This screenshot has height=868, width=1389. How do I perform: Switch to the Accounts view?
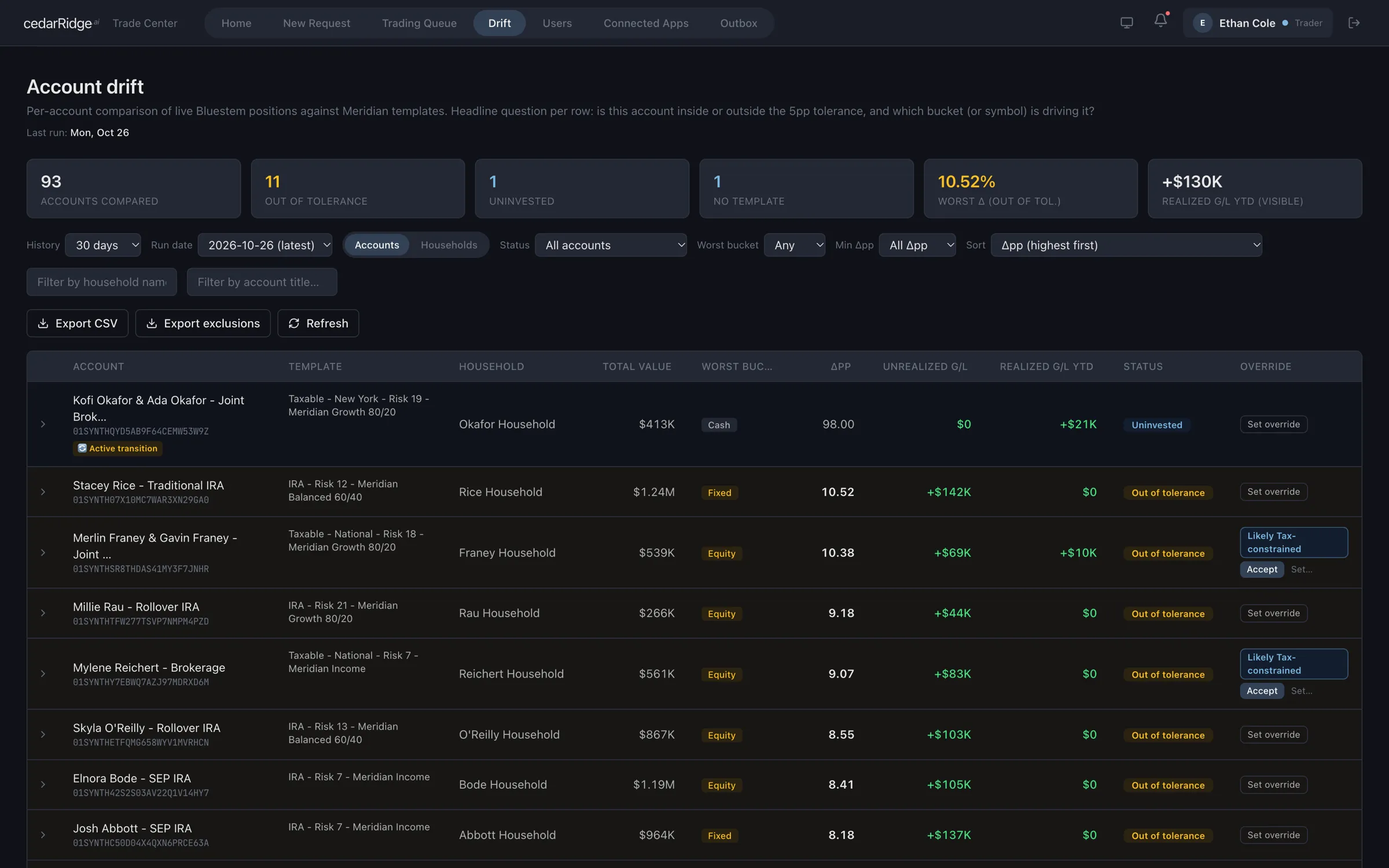(377, 245)
